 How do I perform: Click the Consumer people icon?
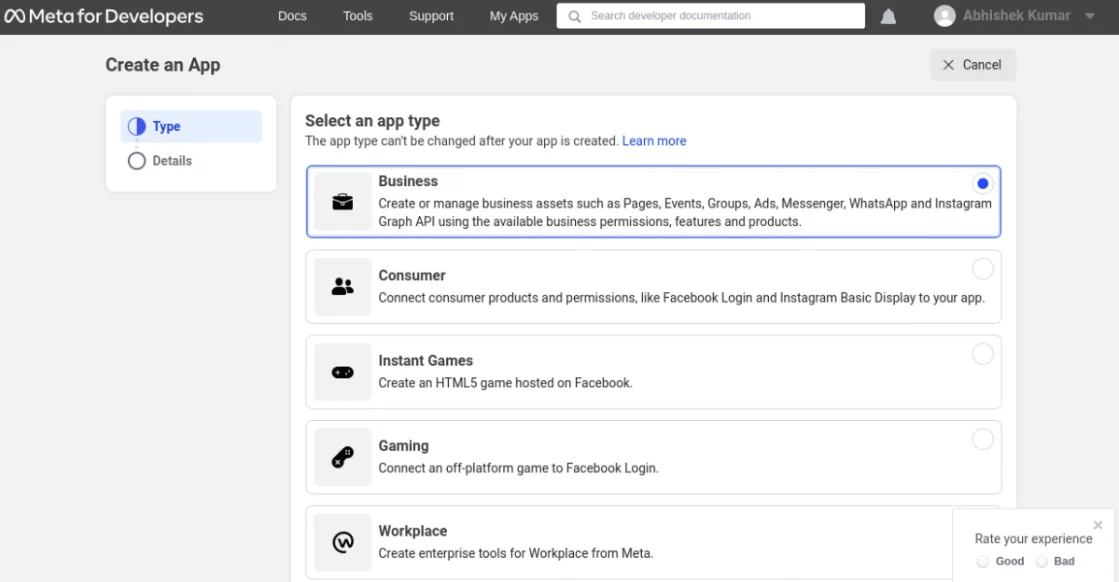click(342, 287)
